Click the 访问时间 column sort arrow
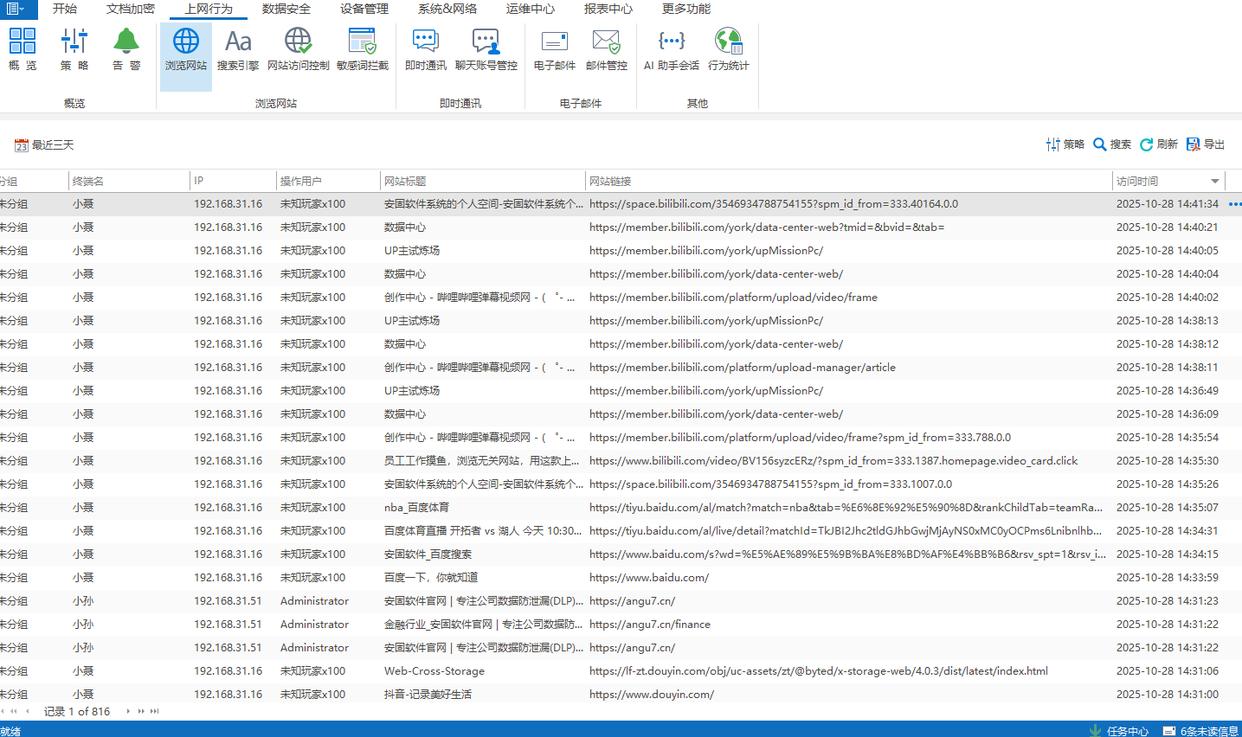Screen dimensions: 1242x737 1215,181
